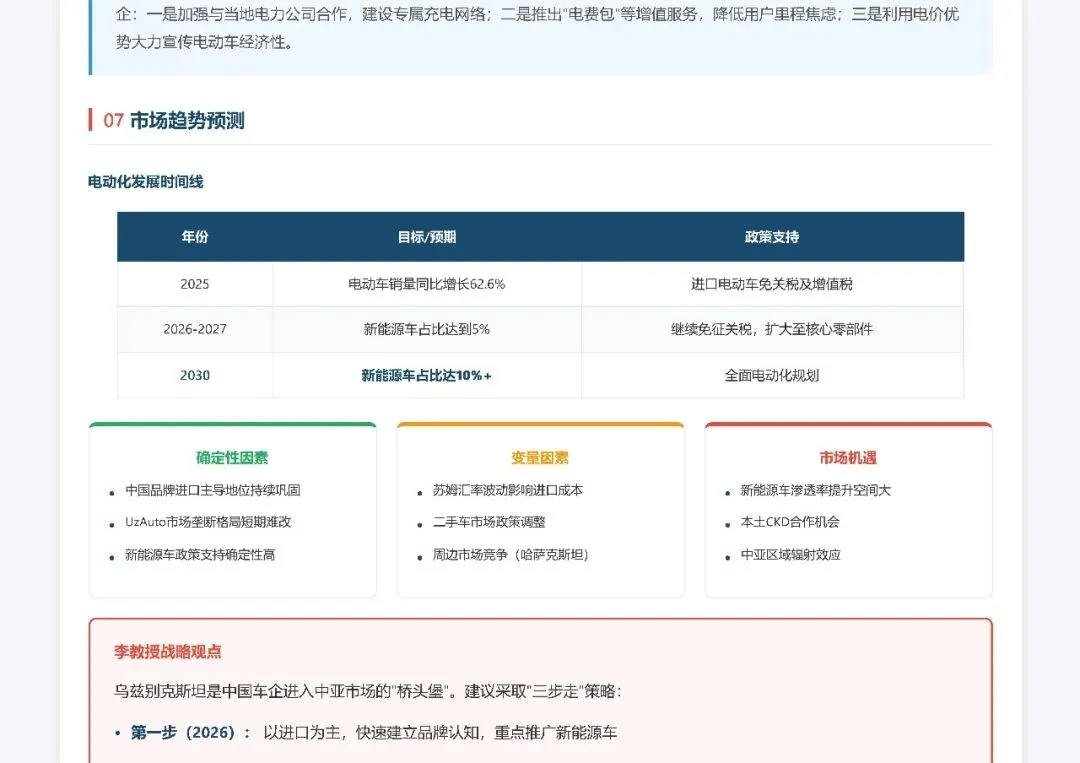Click '进口电动车免关税及增值税' cell
This screenshot has width=1080, height=763.
[772, 284]
